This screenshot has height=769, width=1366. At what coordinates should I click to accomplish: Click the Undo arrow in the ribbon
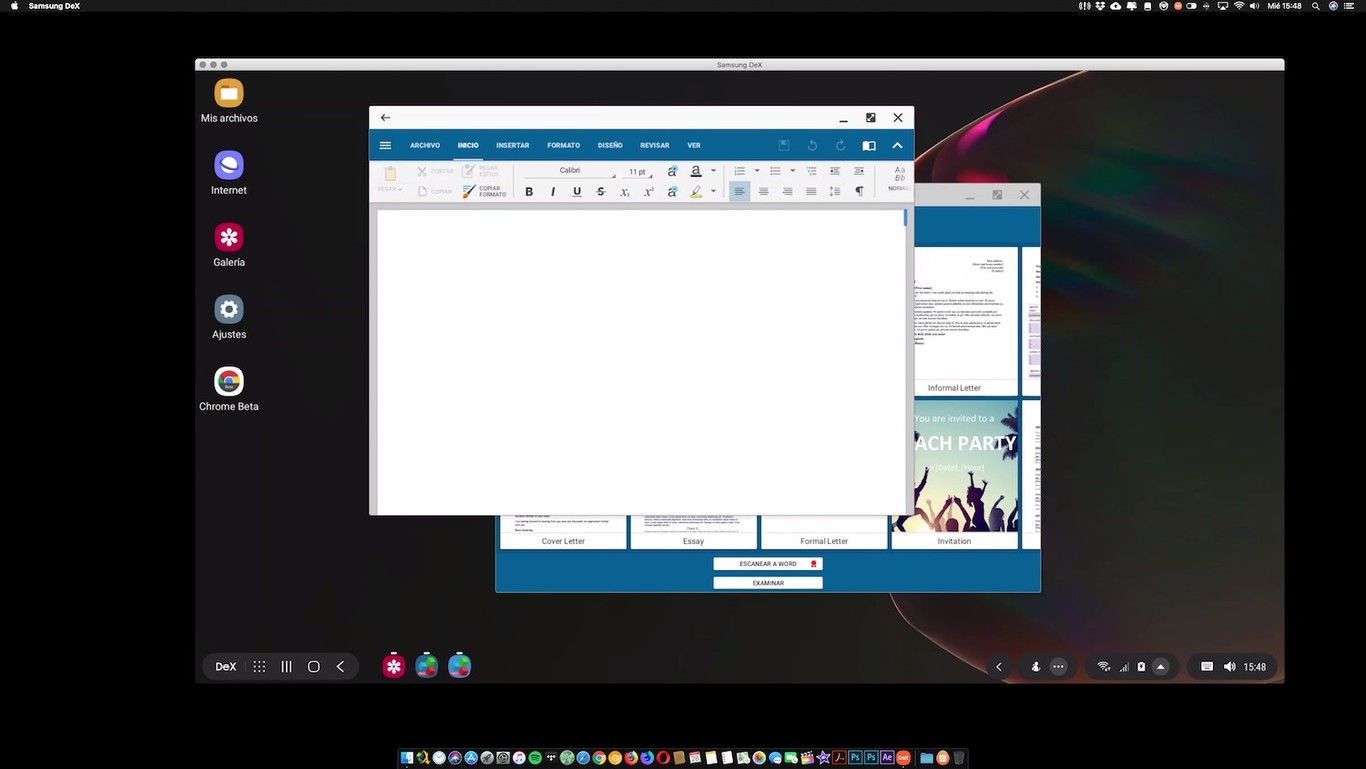click(812, 145)
